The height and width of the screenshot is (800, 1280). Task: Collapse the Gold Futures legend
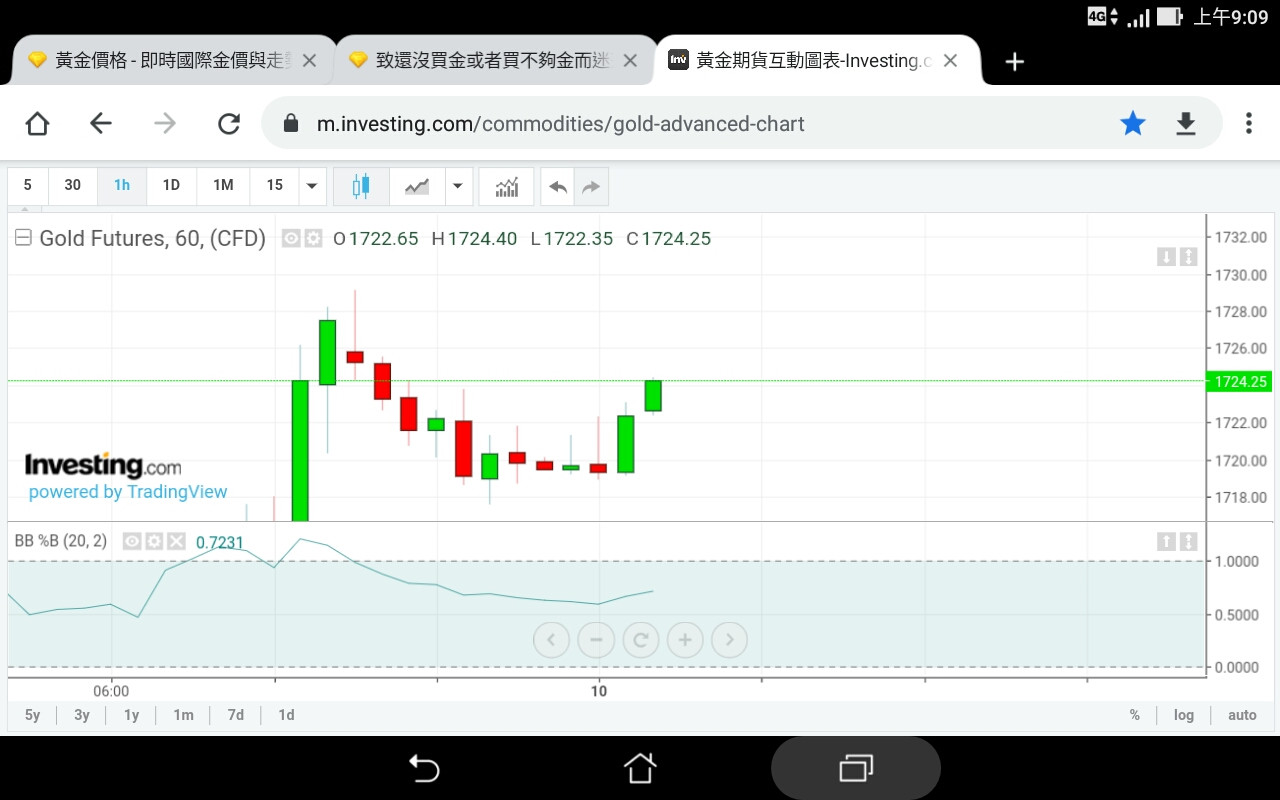[x=23, y=238]
